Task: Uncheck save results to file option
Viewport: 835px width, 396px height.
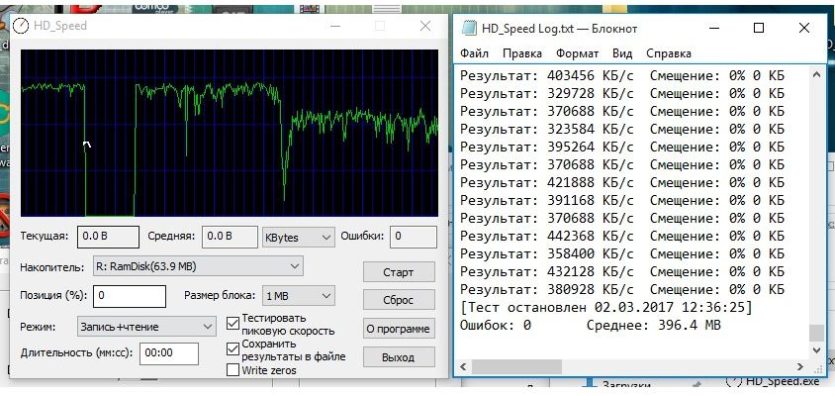Action: pyautogui.click(x=233, y=349)
